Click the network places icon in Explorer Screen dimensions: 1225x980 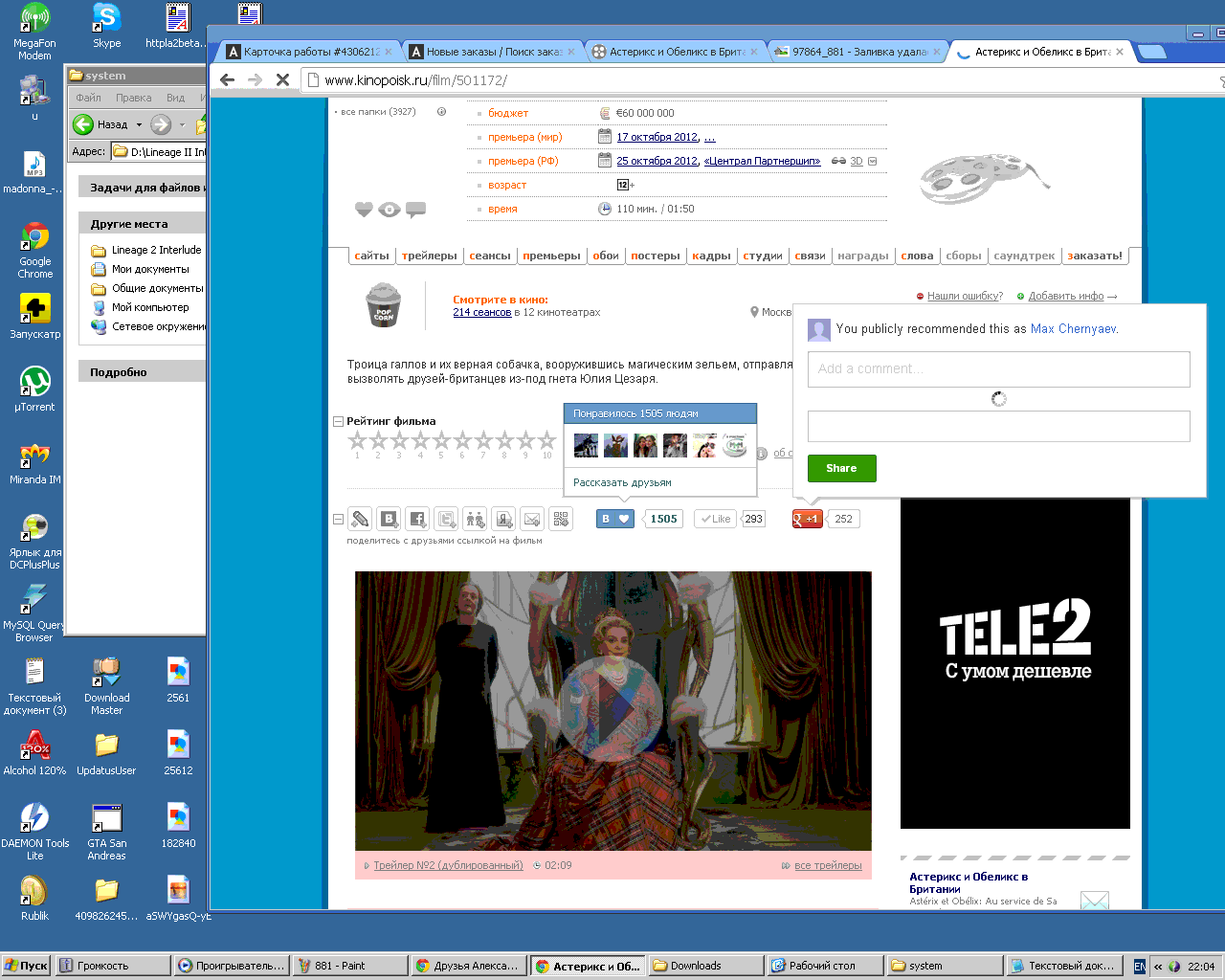[x=99, y=326]
